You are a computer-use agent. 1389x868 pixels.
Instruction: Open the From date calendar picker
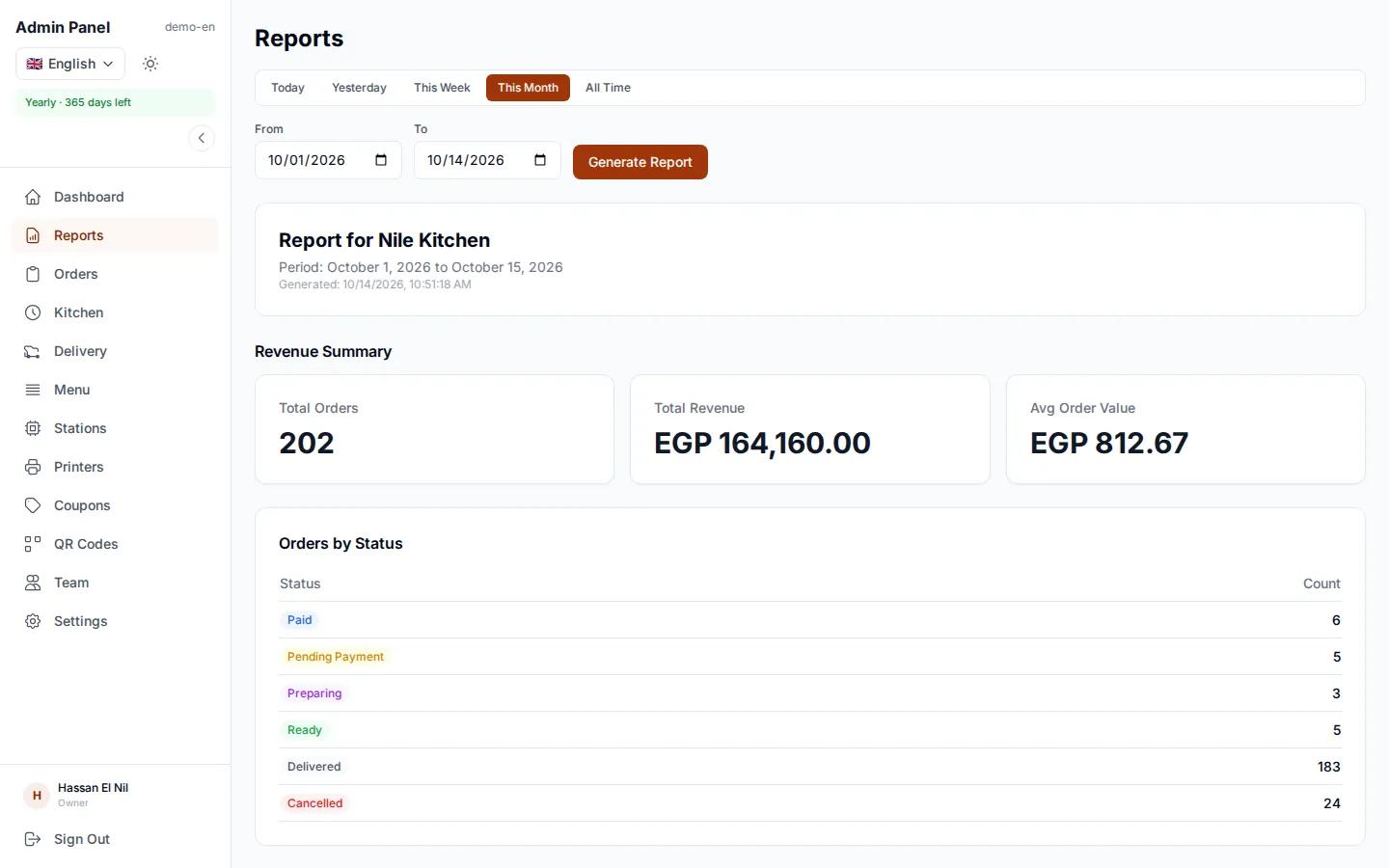[x=381, y=160]
